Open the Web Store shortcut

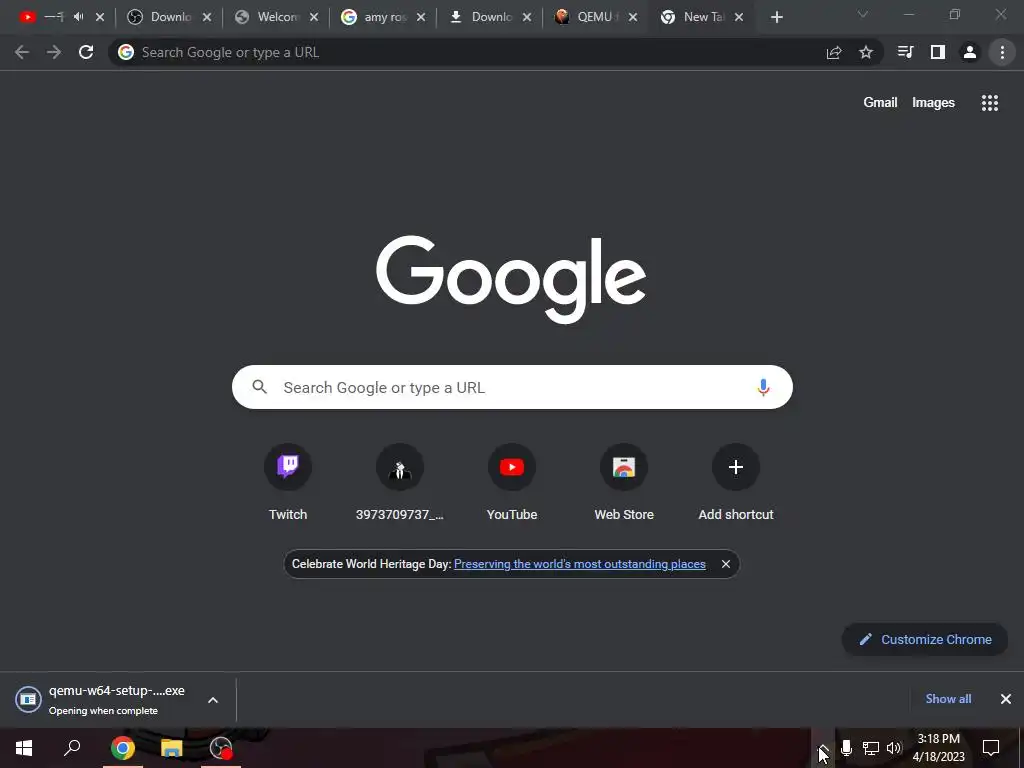point(624,483)
